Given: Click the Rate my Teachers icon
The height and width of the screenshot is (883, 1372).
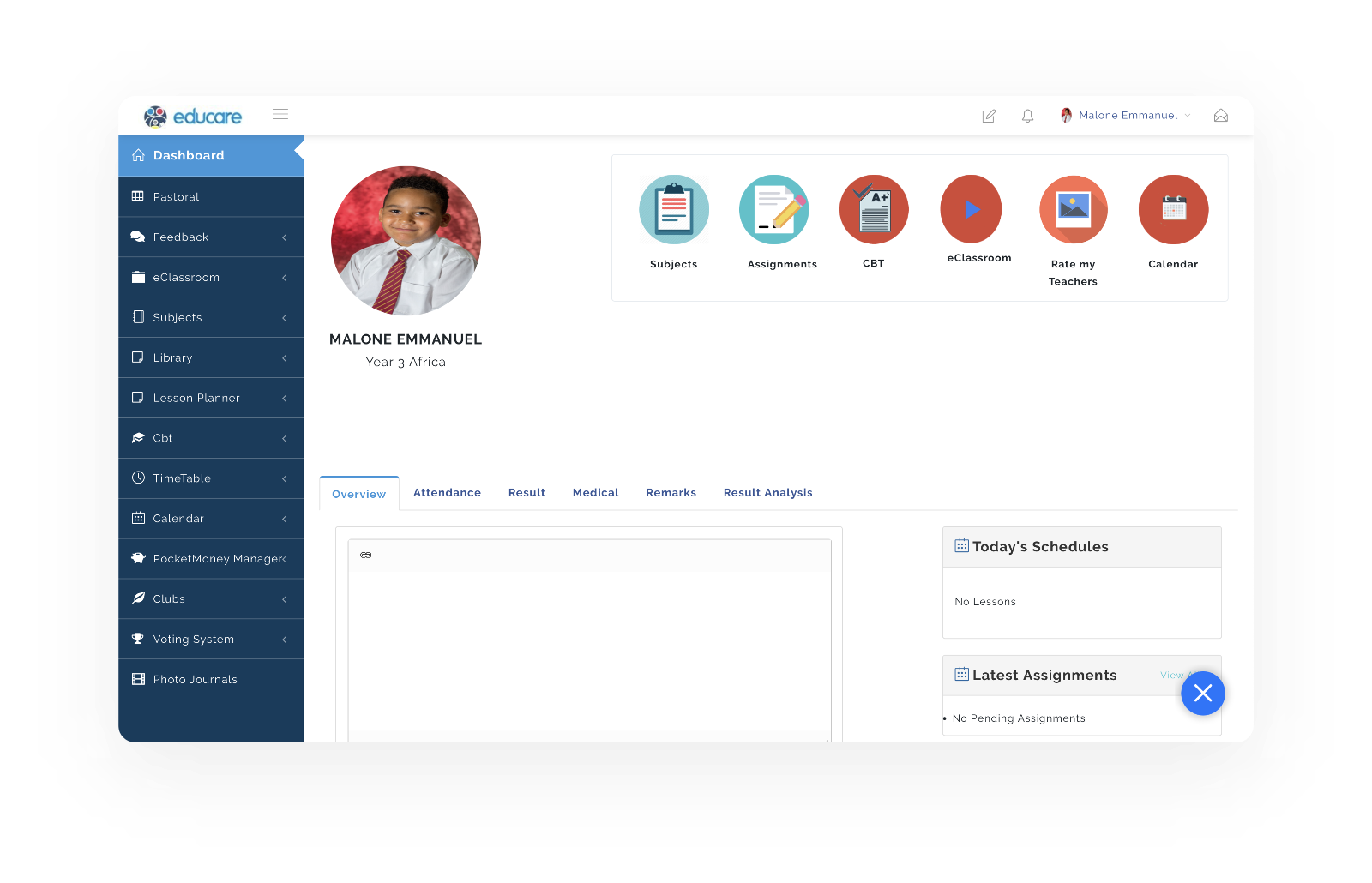Looking at the screenshot, I should [x=1074, y=210].
